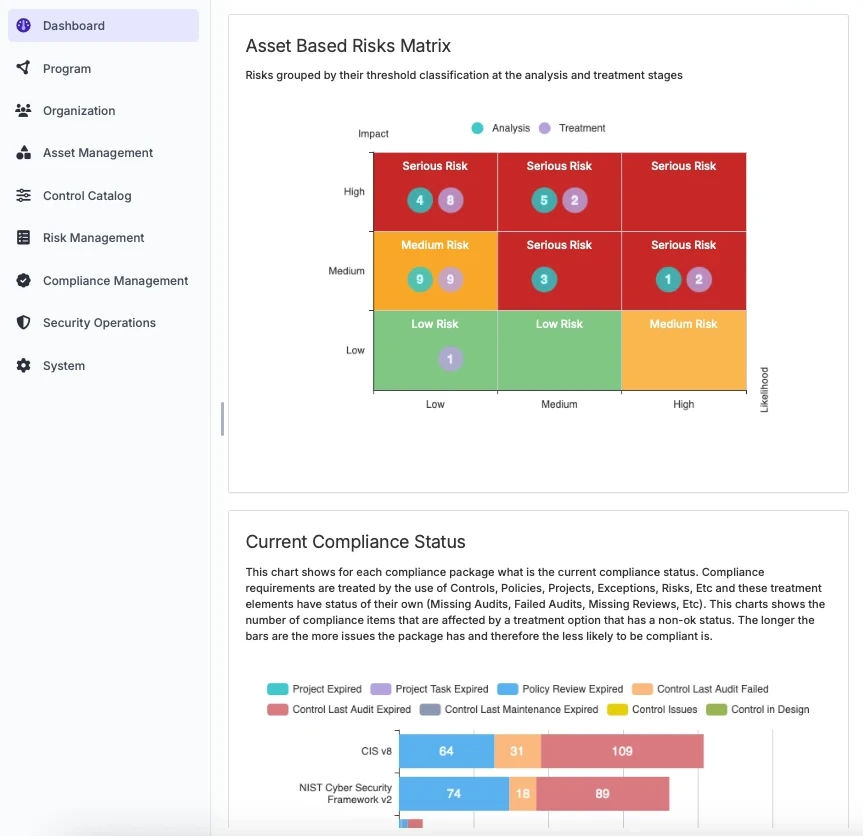
Task: Click purple Treatment bubble 9 in Medium Risk cell
Action: pos(450,279)
